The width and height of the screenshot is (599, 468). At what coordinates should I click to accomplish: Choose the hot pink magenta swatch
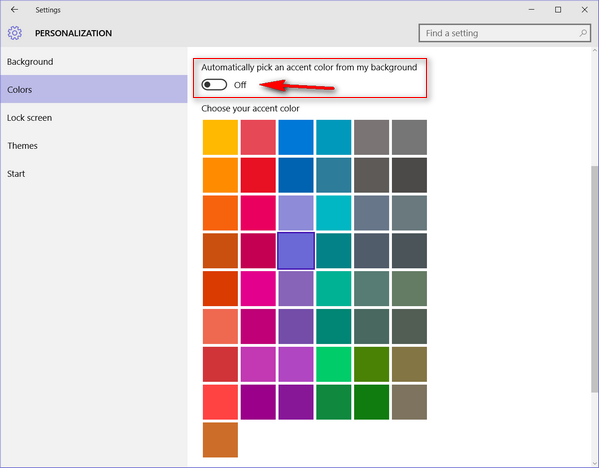click(258, 288)
